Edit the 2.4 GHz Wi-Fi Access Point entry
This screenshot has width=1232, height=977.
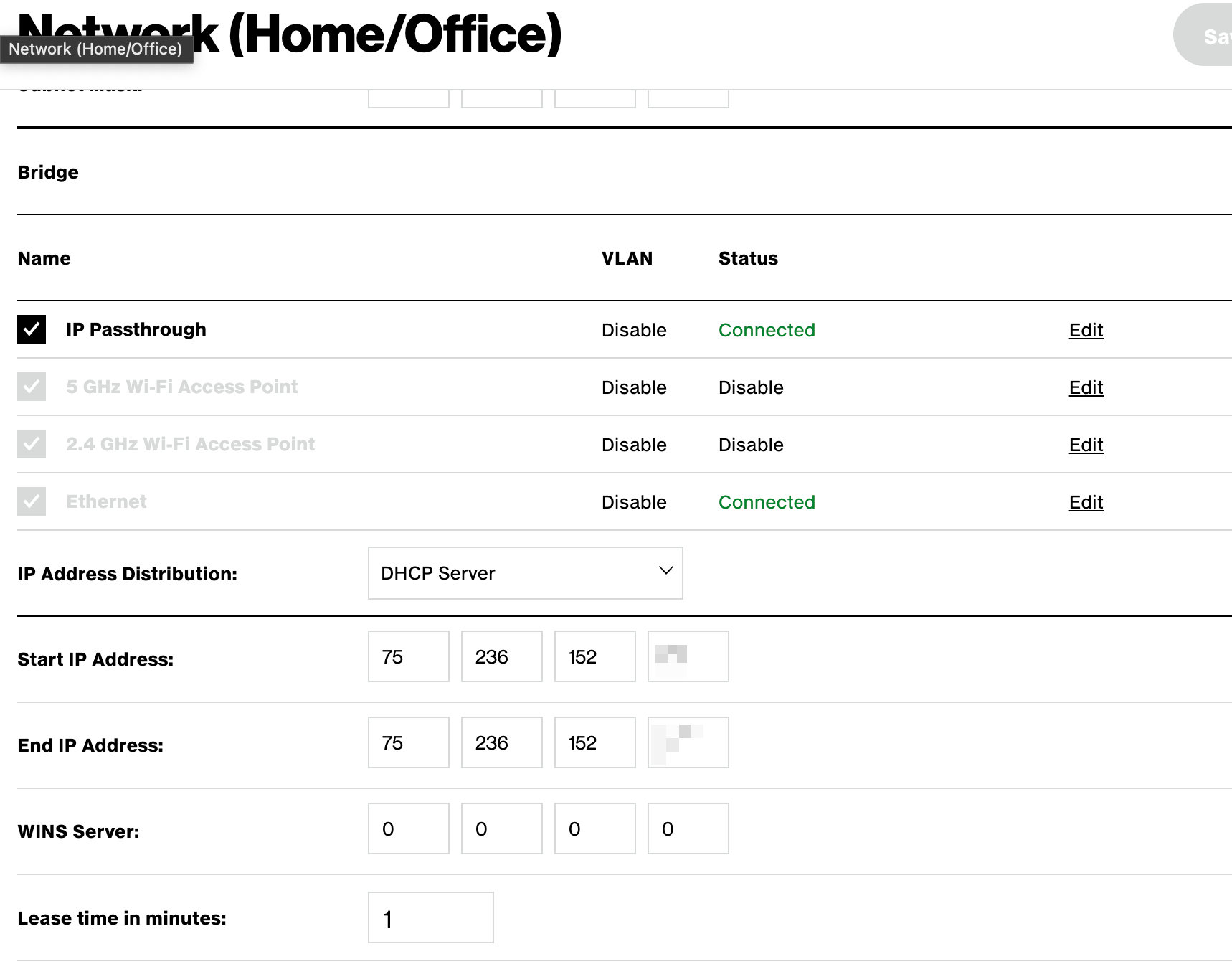(x=1085, y=445)
